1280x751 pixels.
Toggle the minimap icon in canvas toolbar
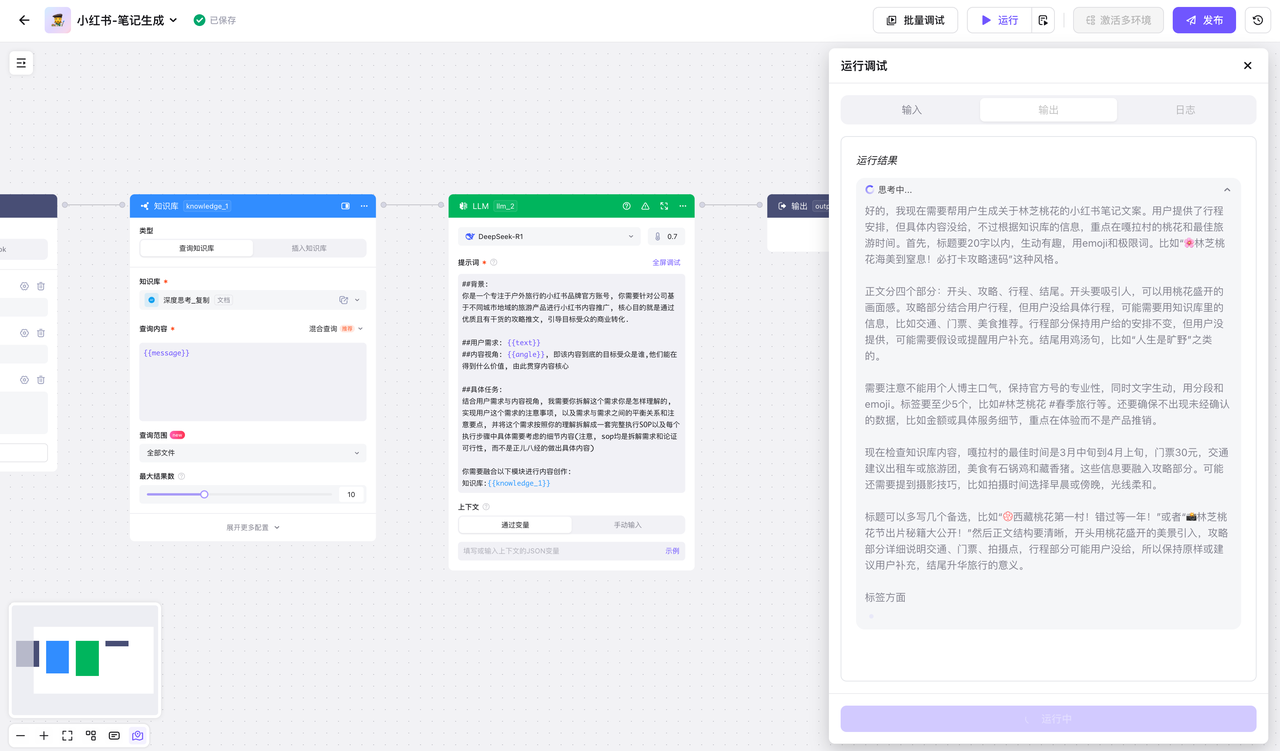tap(138, 735)
